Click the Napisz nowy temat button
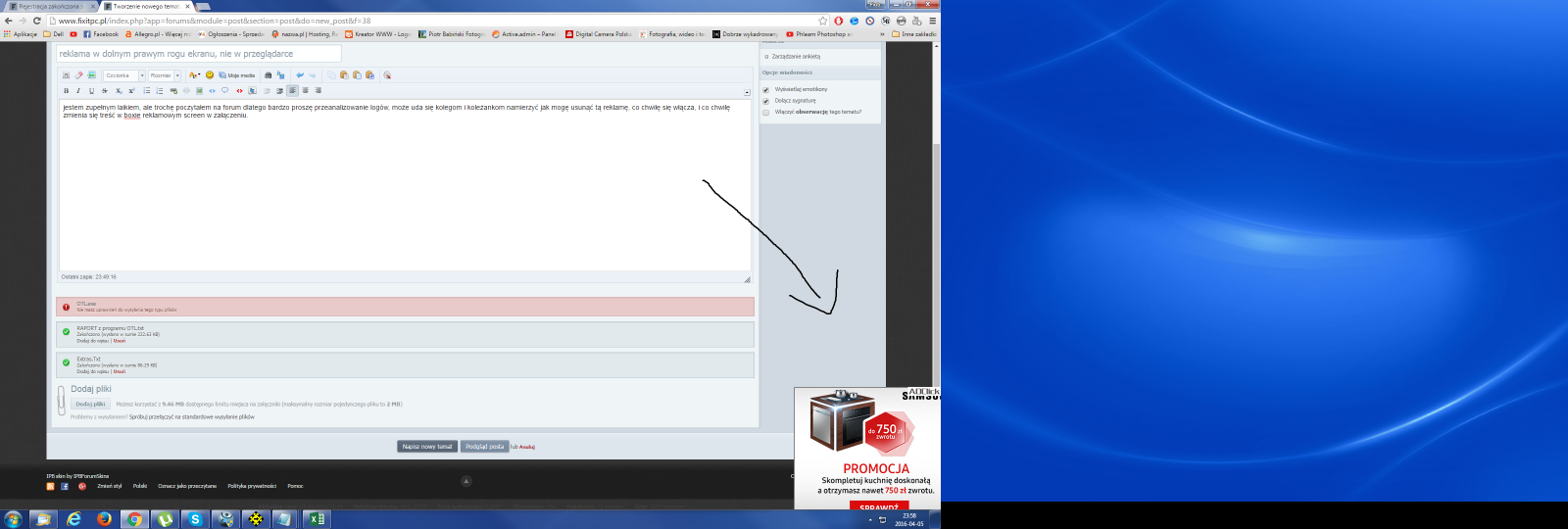This screenshot has height=529, width=1568. pos(427,446)
